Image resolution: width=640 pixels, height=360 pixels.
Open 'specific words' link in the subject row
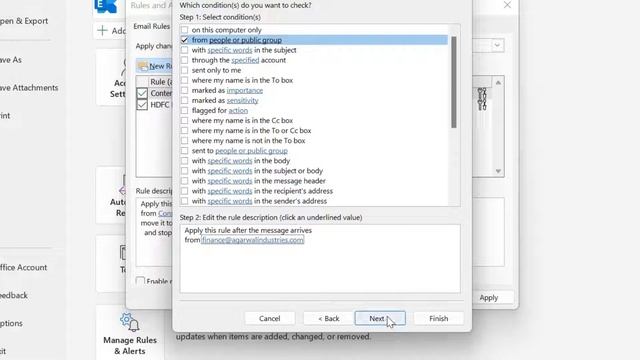(x=230, y=50)
